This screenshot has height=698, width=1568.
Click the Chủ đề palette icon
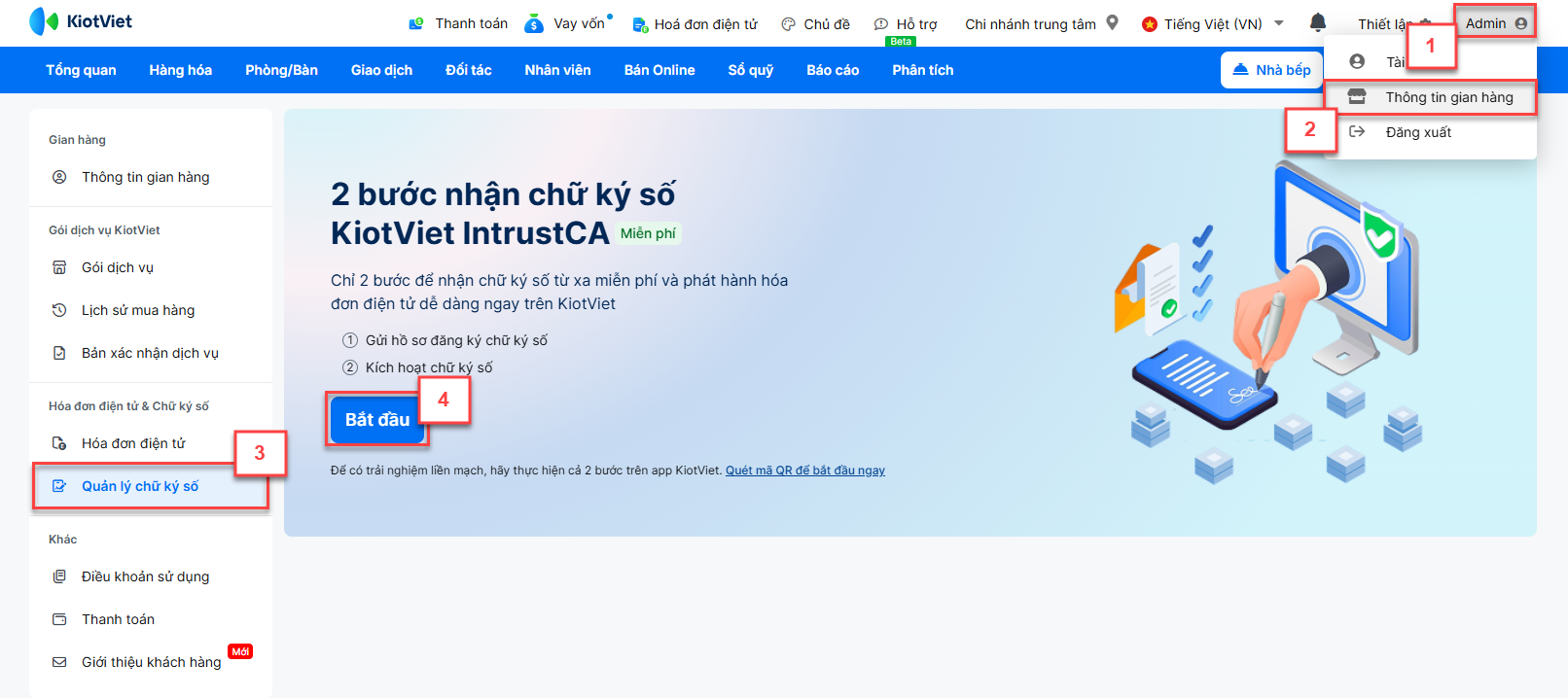[x=789, y=24]
